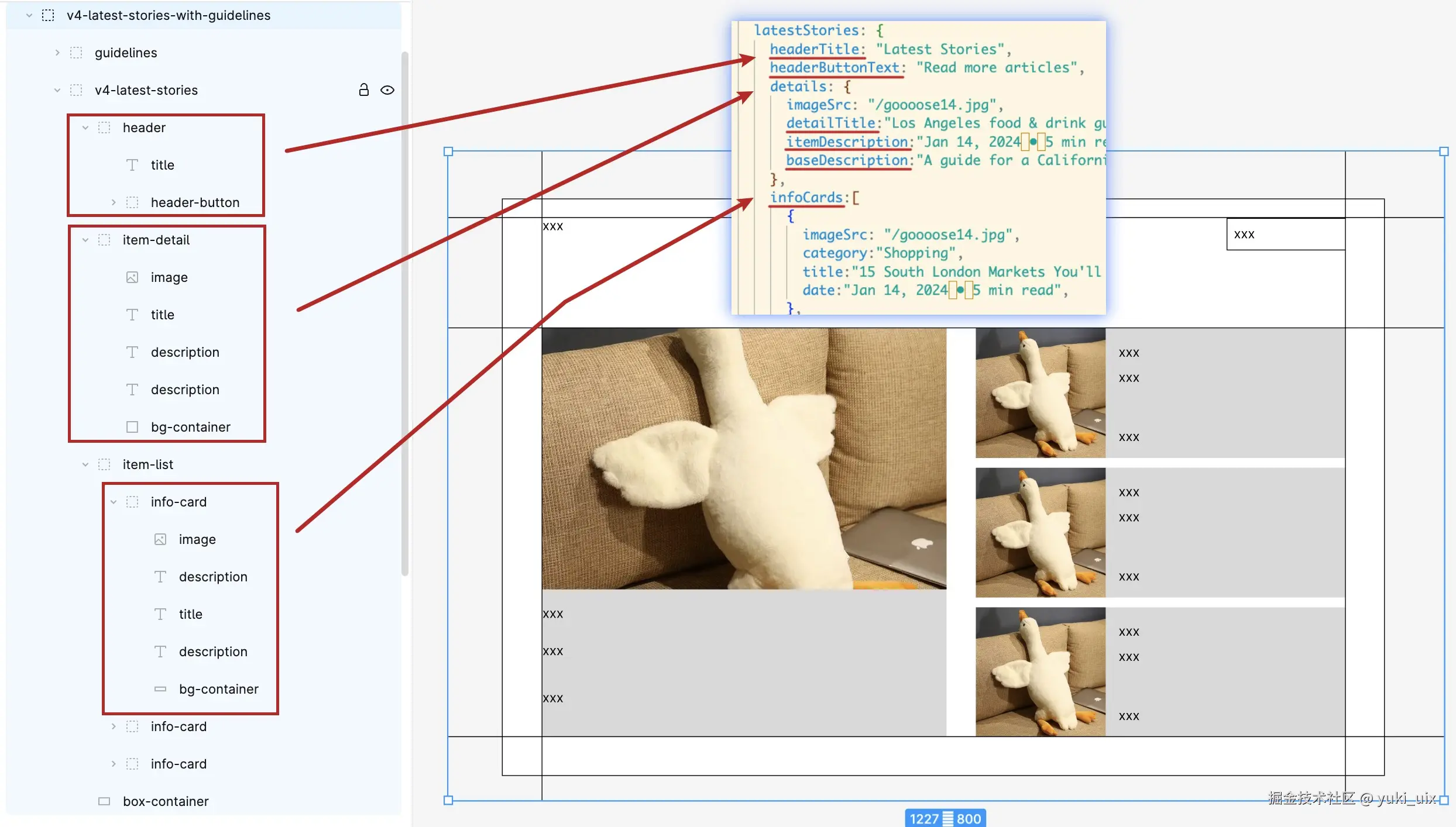The height and width of the screenshot is (827, 1456).
Task: Click the frame icon next to the guidelines layer
Action: (77, 52)
